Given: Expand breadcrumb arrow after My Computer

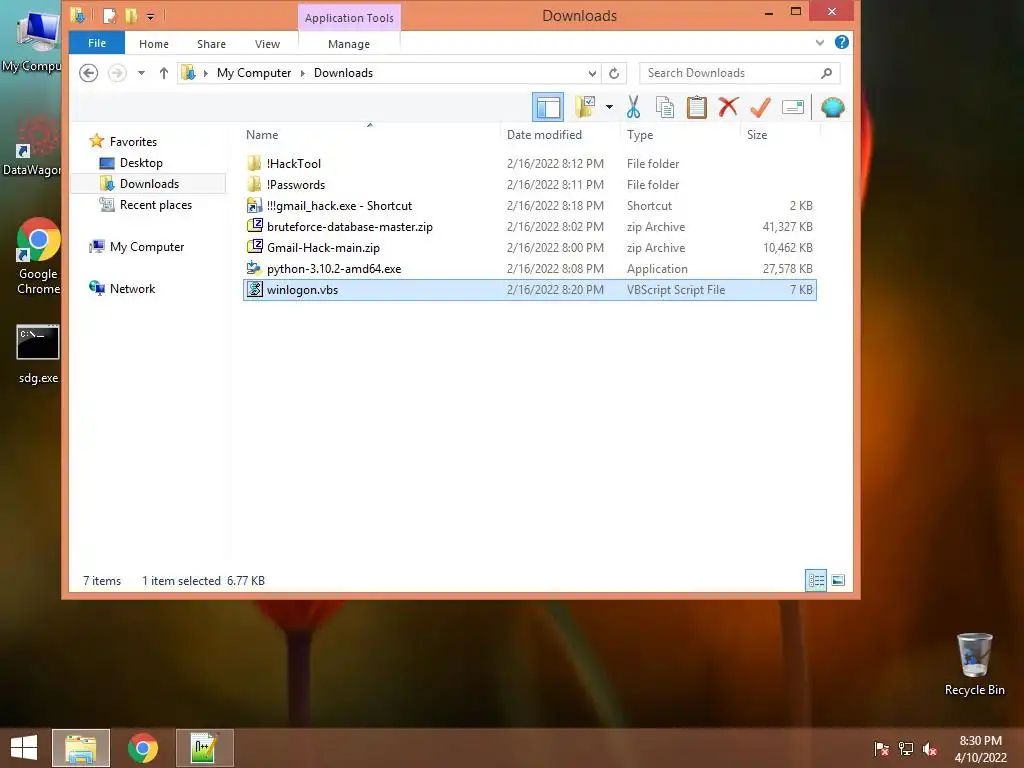Looking at the screenshot, I should pos(302,73).
